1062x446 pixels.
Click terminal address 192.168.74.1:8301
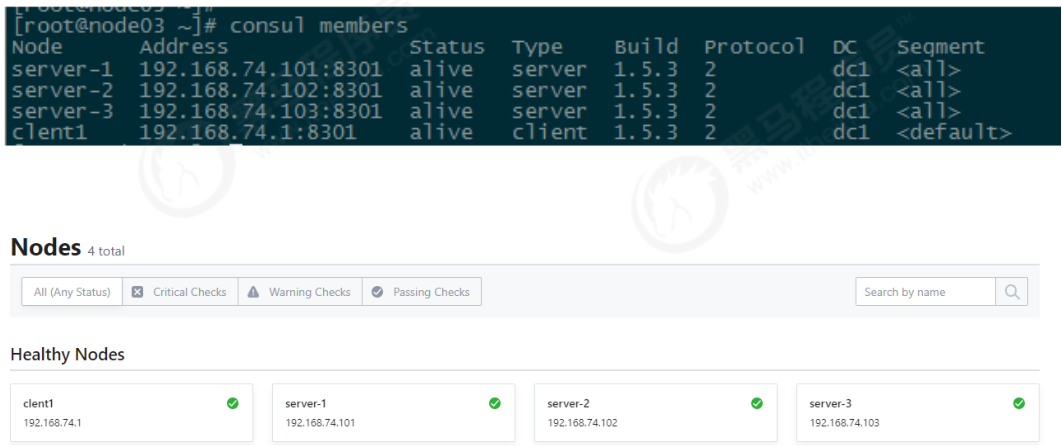click(248, 132)
